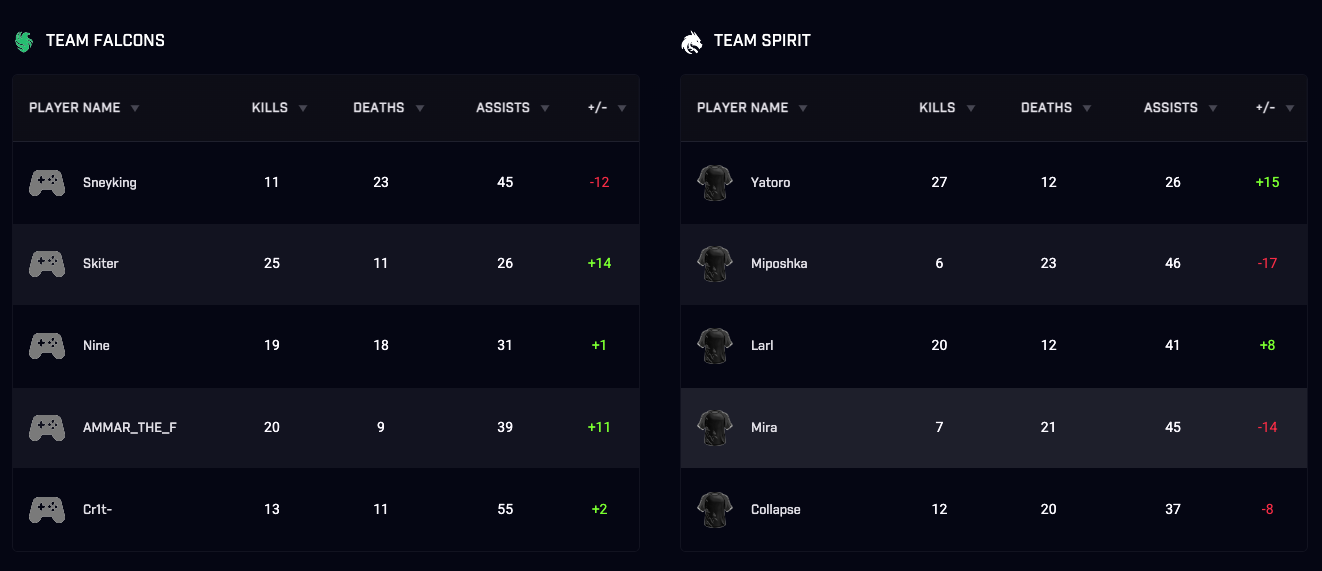Click Yatoro's jersey avatar icon

[715, 182]
